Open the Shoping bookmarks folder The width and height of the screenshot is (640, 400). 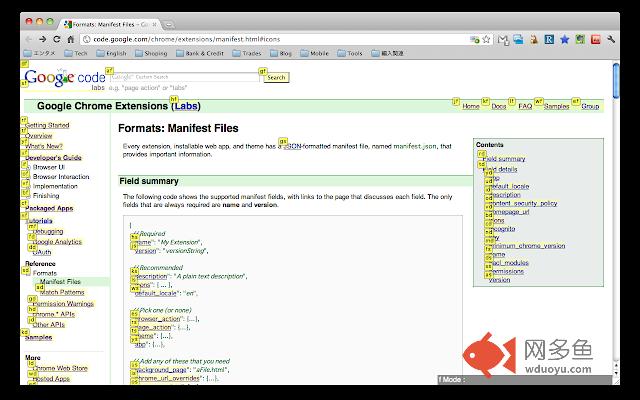pyautogui.click(x=151, y=53)
